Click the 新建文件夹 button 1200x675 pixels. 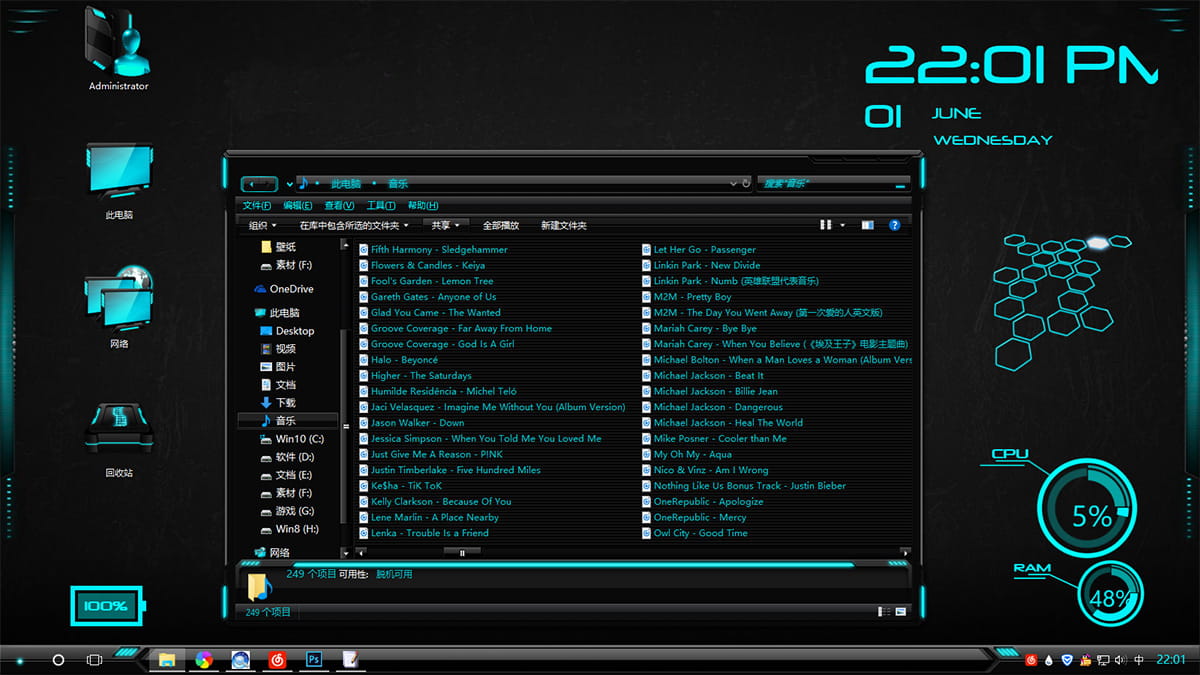(564, 226)
